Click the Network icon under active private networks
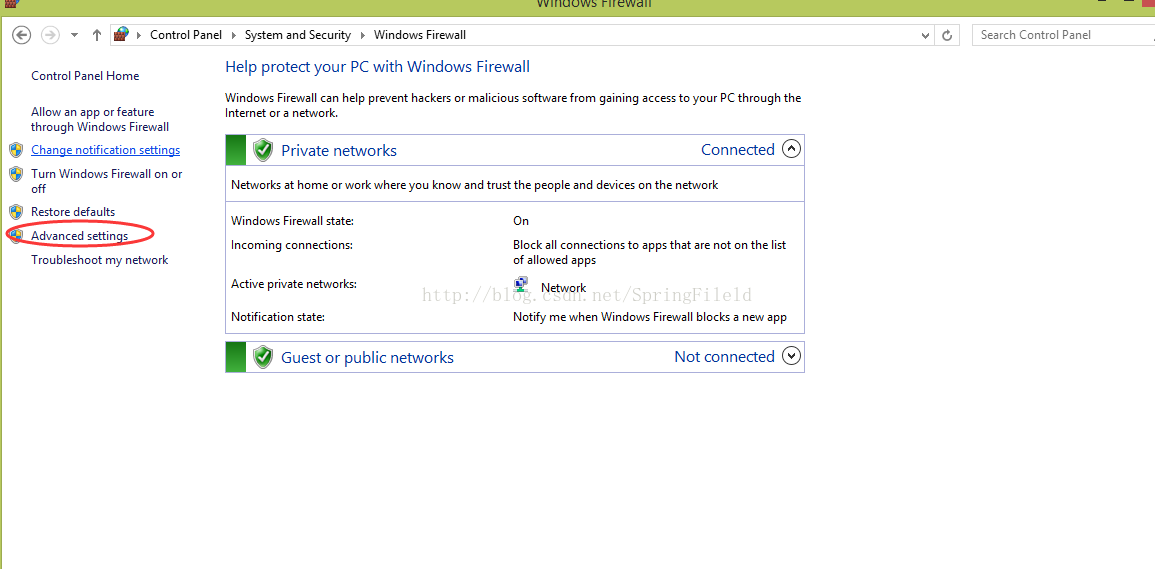Screen dimensions: 1155x569 click(x=522, y=286)
